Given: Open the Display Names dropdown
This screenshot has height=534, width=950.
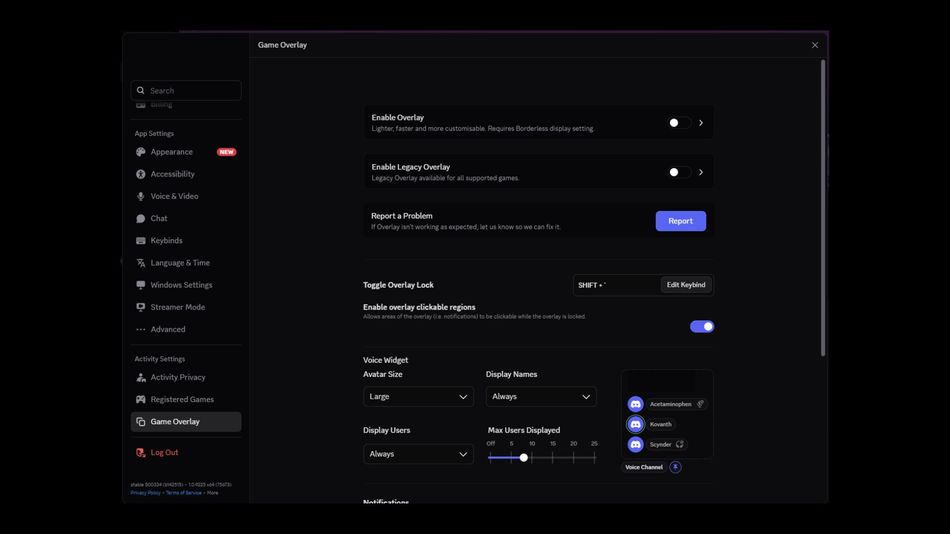Looking at the screenshot, I should pos(541,396).
